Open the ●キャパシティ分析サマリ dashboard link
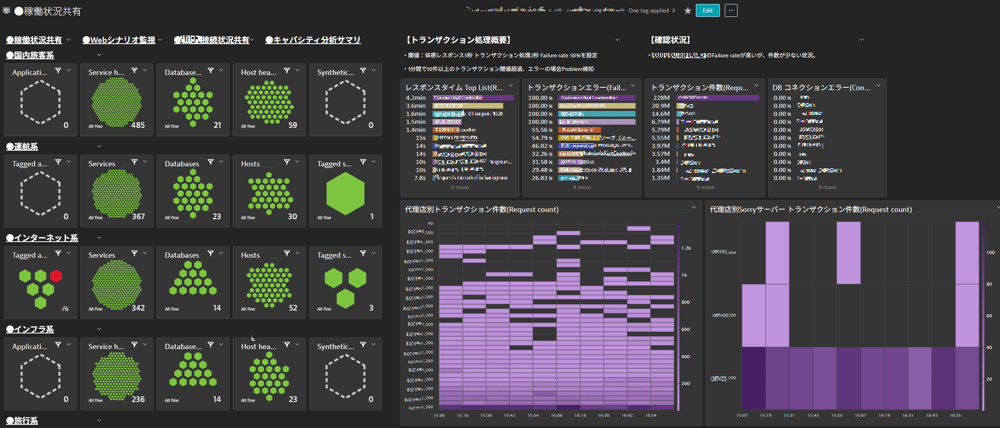 [x=313, y=40]
